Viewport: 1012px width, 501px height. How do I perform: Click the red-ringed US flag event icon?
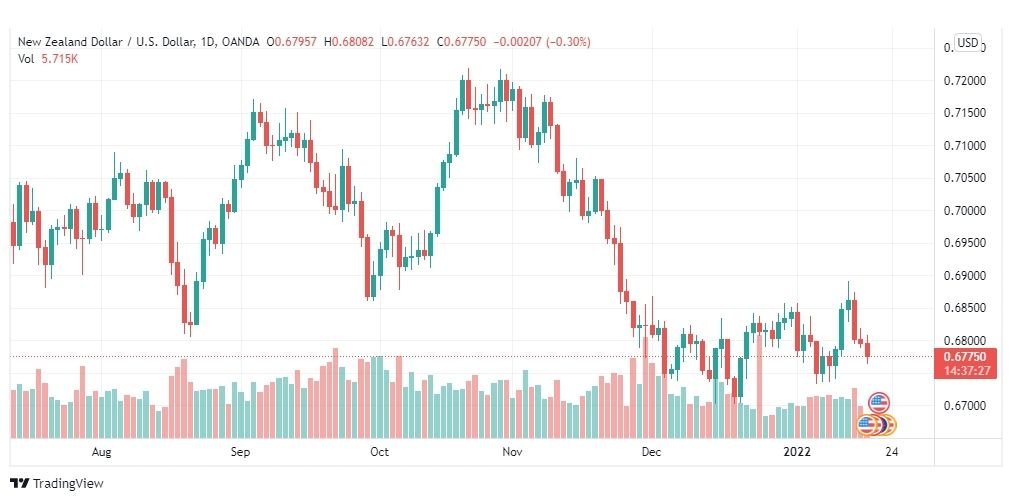[878, 403]
